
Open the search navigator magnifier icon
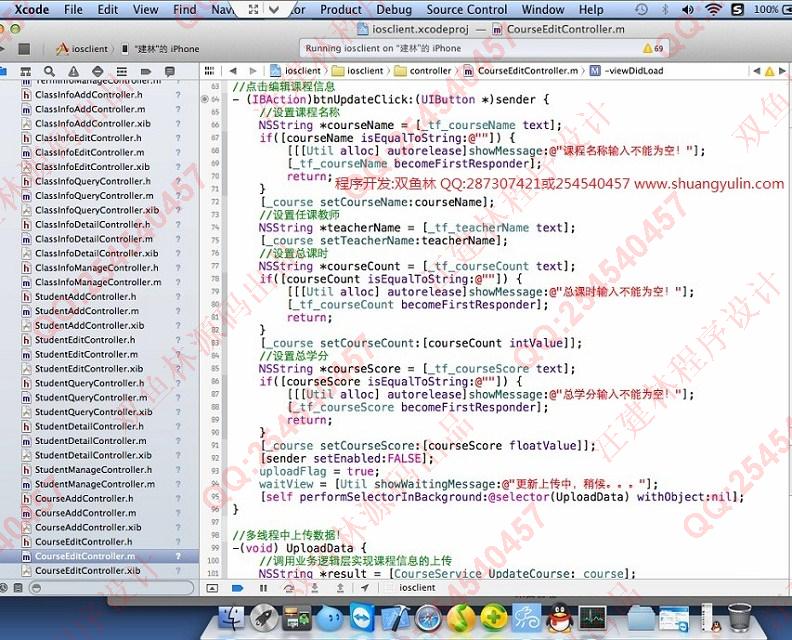pyautogui.click(x=49, y=71)
